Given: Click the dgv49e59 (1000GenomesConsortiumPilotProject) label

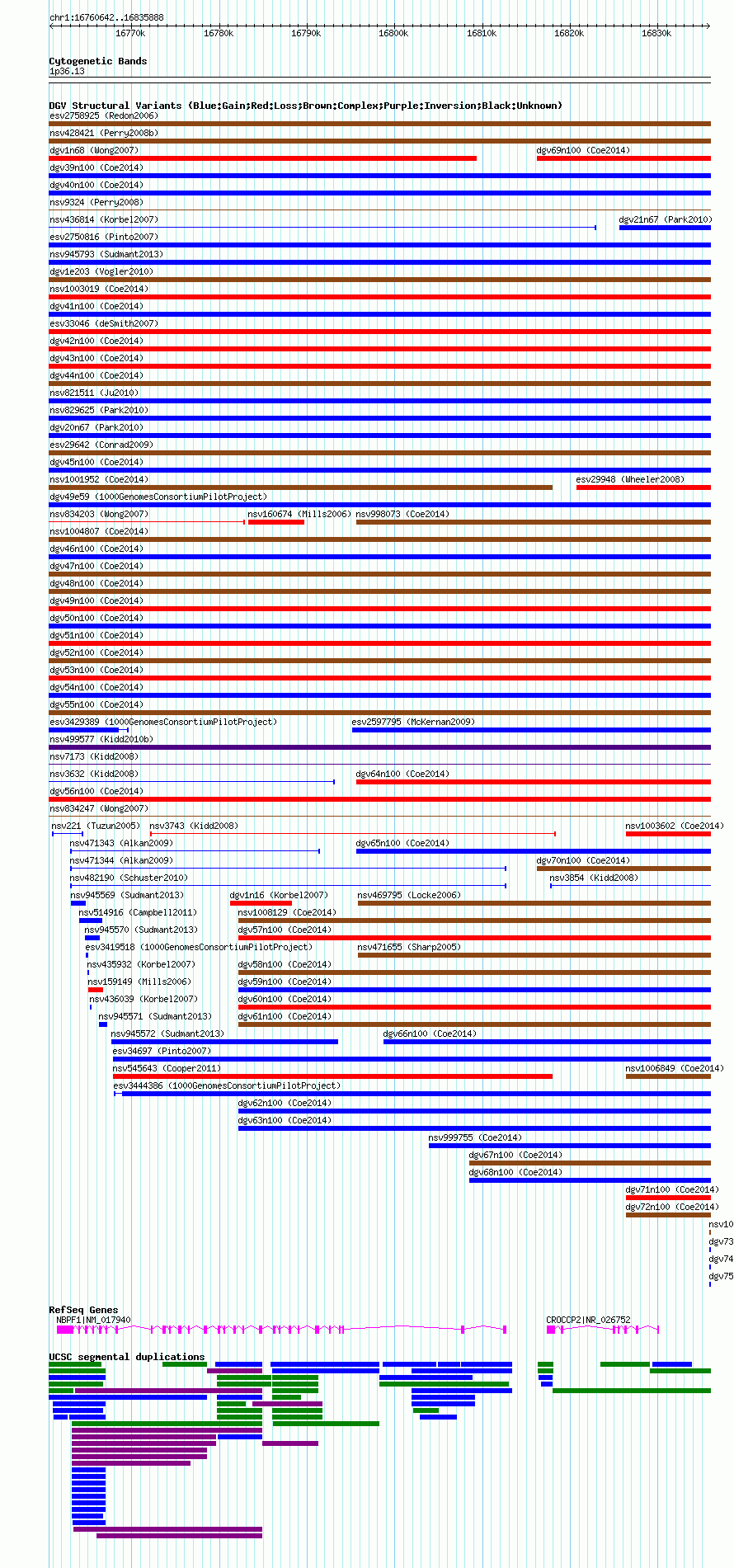Looking at the screenshot, I should [x=158, y=497].
